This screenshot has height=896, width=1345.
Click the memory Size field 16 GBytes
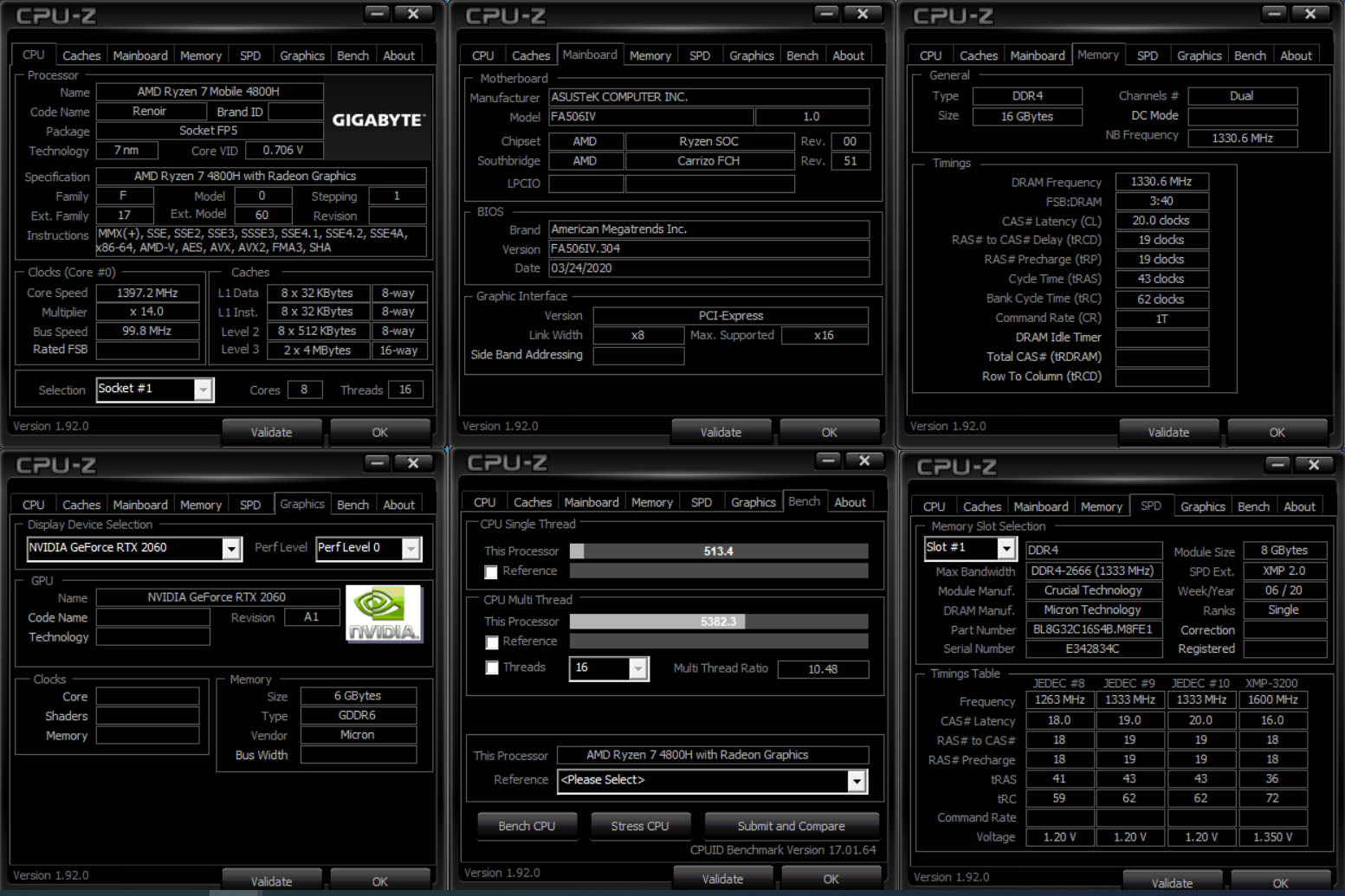(1027, 117)
